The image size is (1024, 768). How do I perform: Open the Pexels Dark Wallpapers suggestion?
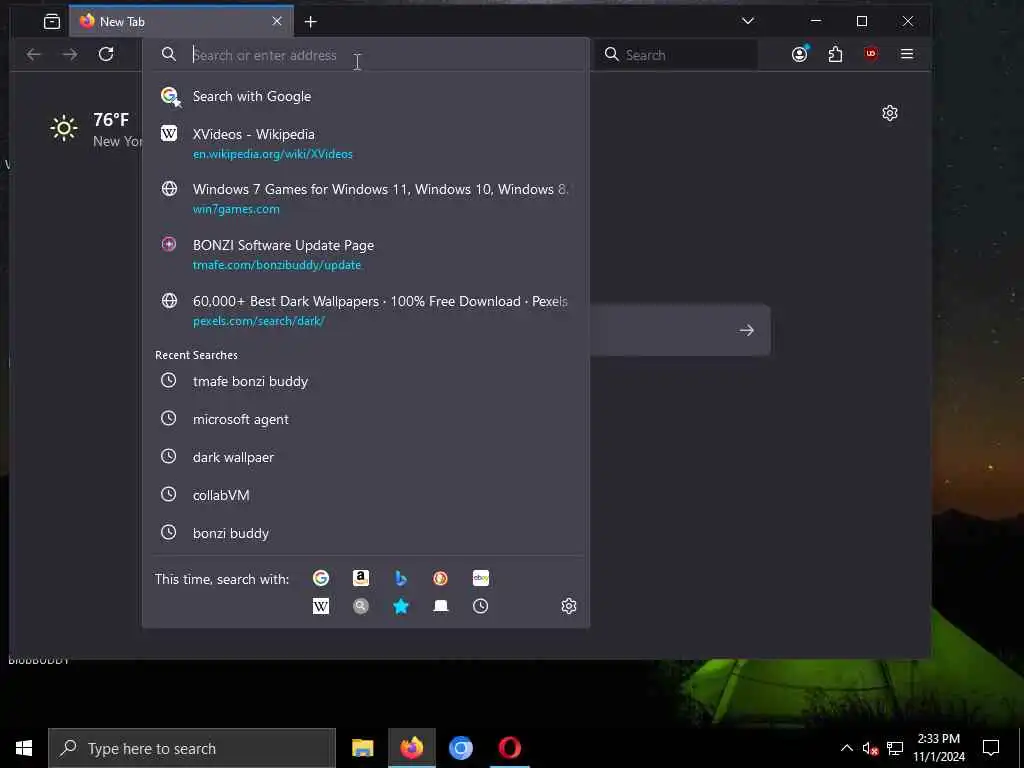(x=366, y=311)
